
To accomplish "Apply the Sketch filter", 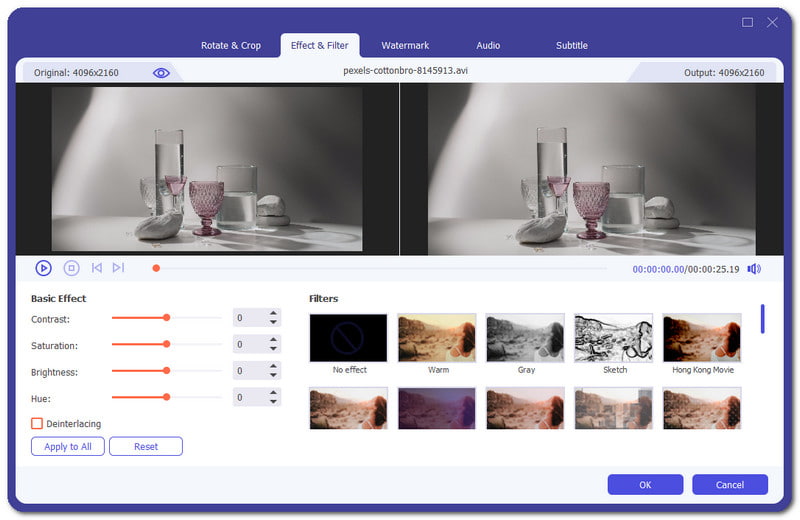I will (x=614, y=338).
